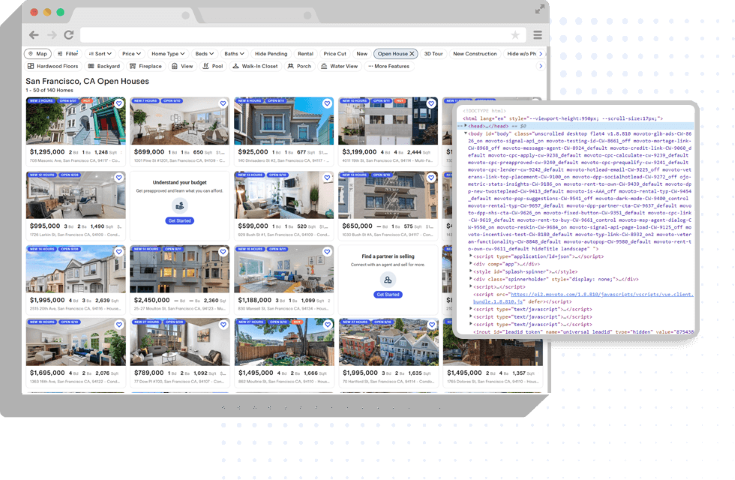Click the browser address bar
Viewport: 735px width, 480px height.
302,35
